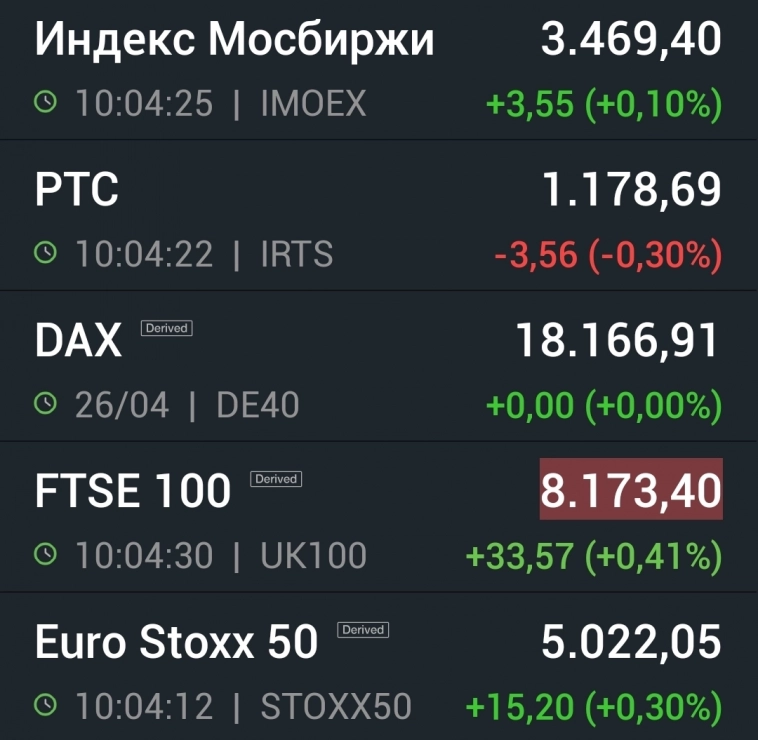Screen dimensions: 758x740
Task: Click the clock icon beside IMOEX time
Action: (46, 102)
